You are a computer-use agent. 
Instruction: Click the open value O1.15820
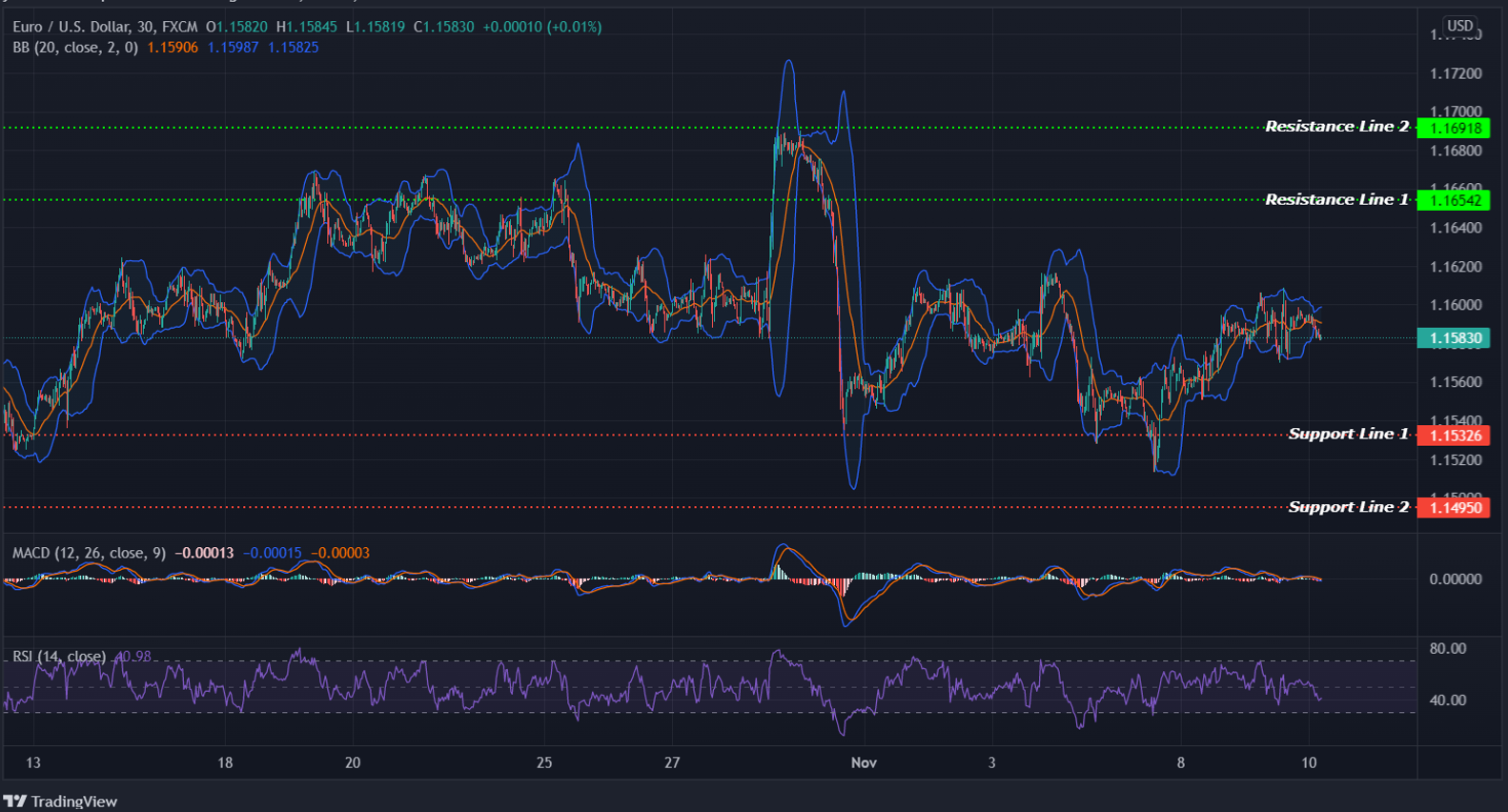coord(237,27)
